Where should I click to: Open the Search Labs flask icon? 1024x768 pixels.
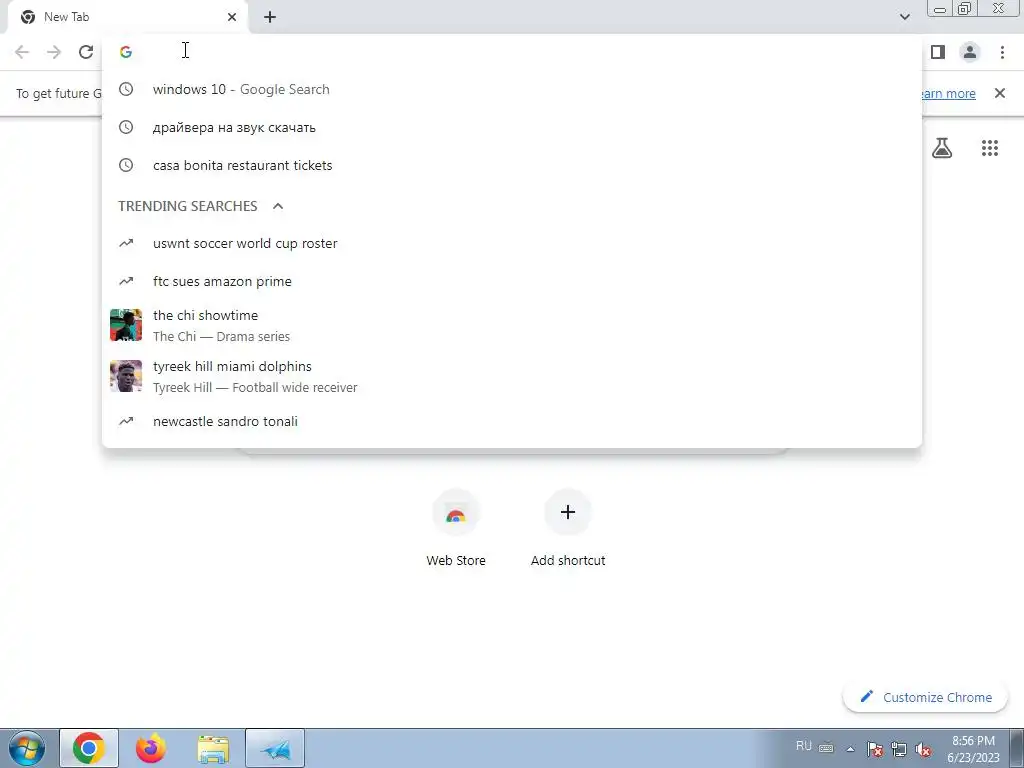pyautogui.click(x=942, y=148)
